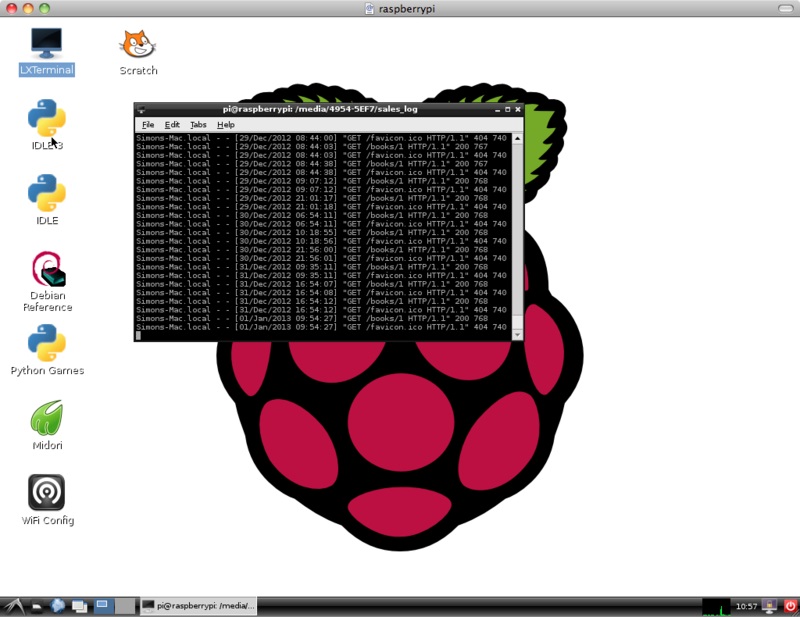Click the pi@raspberrypi taskbar window button
The height and width of the screenshot is (617, 800).
click(x=198, y=606)
